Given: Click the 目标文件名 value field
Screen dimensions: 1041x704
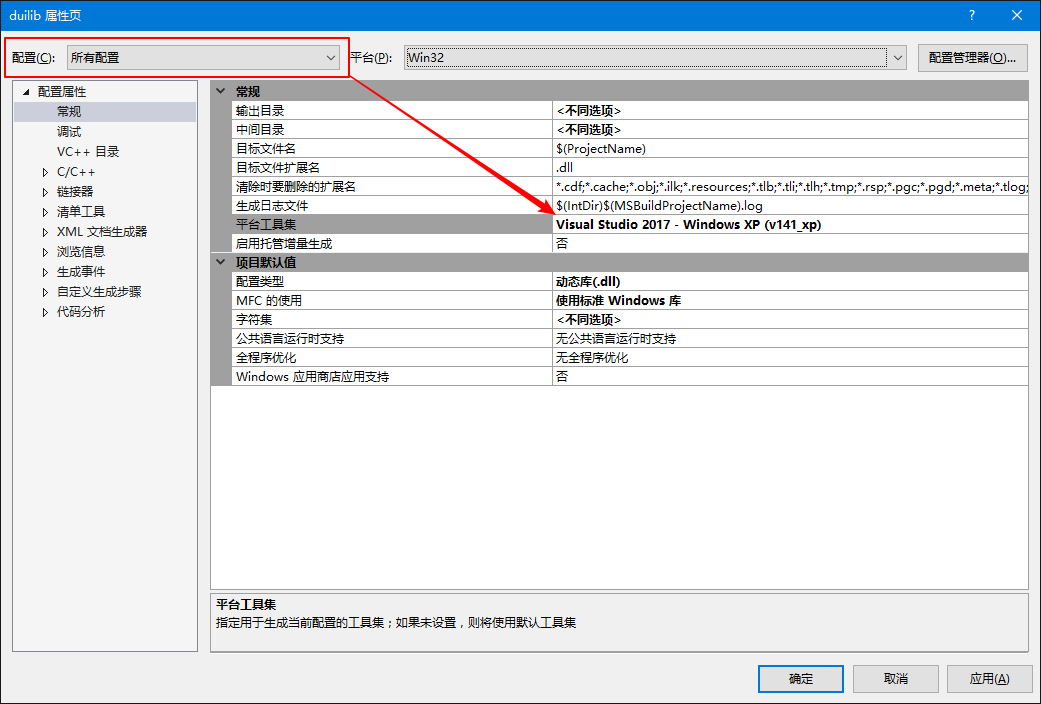Looking at the screenshot, I should point(791,149).
